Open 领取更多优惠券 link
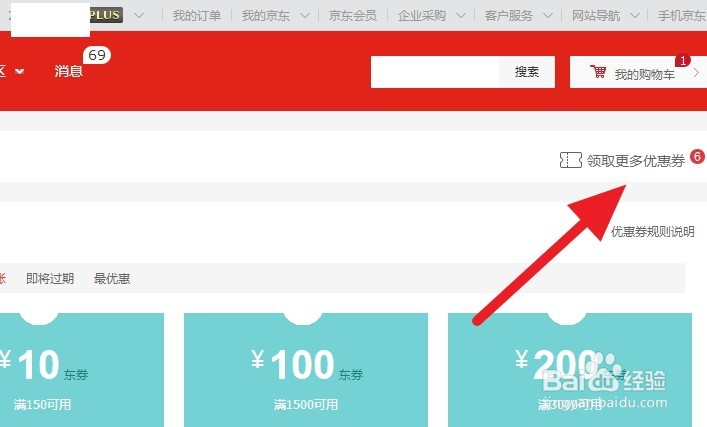707x427 pixels. point(636,161)
